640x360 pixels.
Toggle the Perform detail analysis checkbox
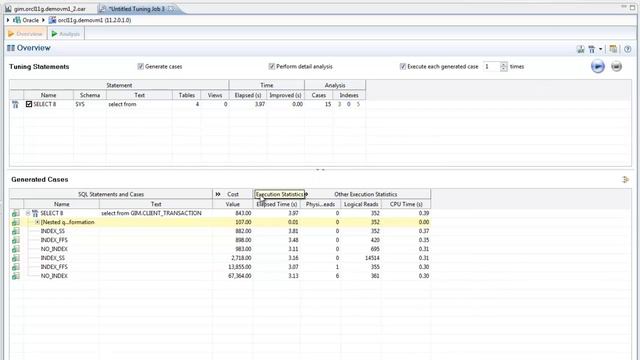[271, 67]
